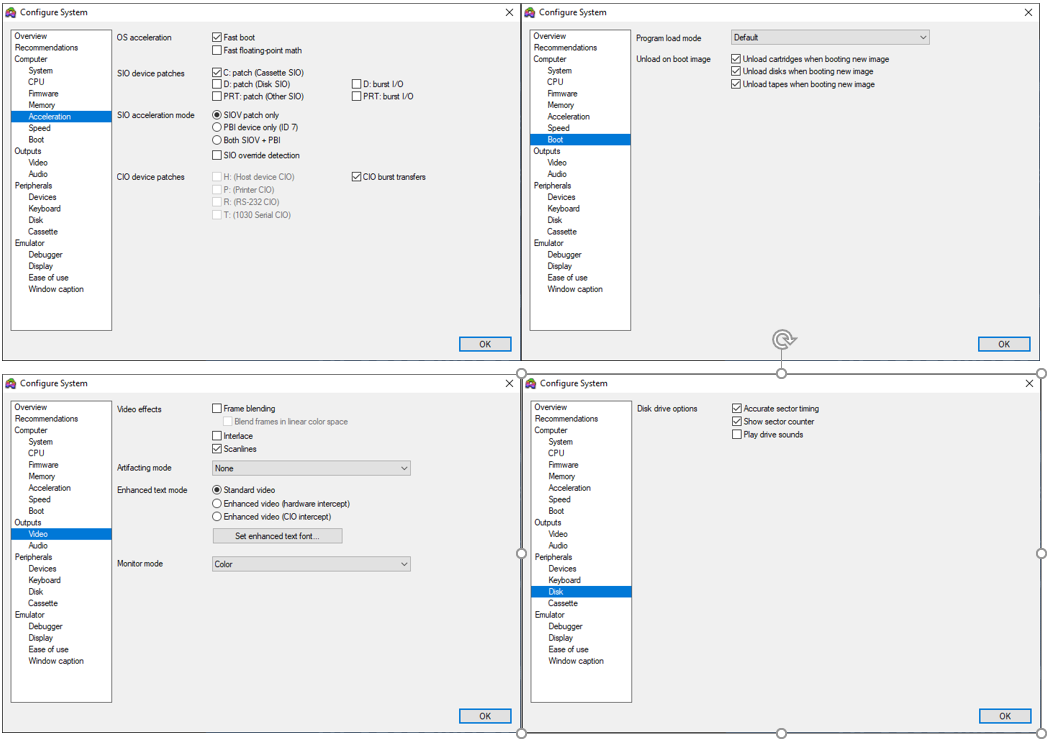Select Ease of use in the Video window tree
The image size is (1049, 739).
click(48, 649)
